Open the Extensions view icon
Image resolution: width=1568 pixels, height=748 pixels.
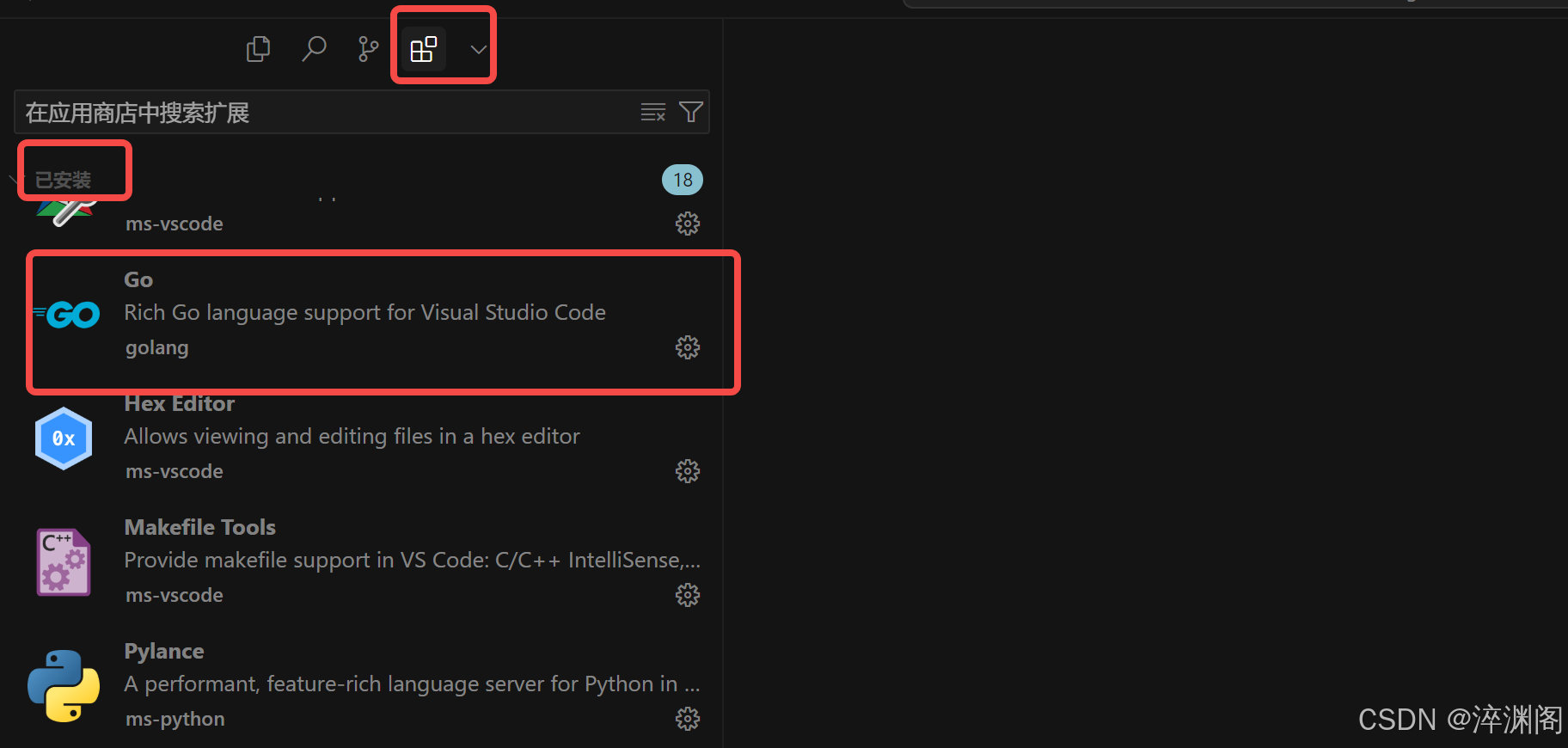coord(423,49)
